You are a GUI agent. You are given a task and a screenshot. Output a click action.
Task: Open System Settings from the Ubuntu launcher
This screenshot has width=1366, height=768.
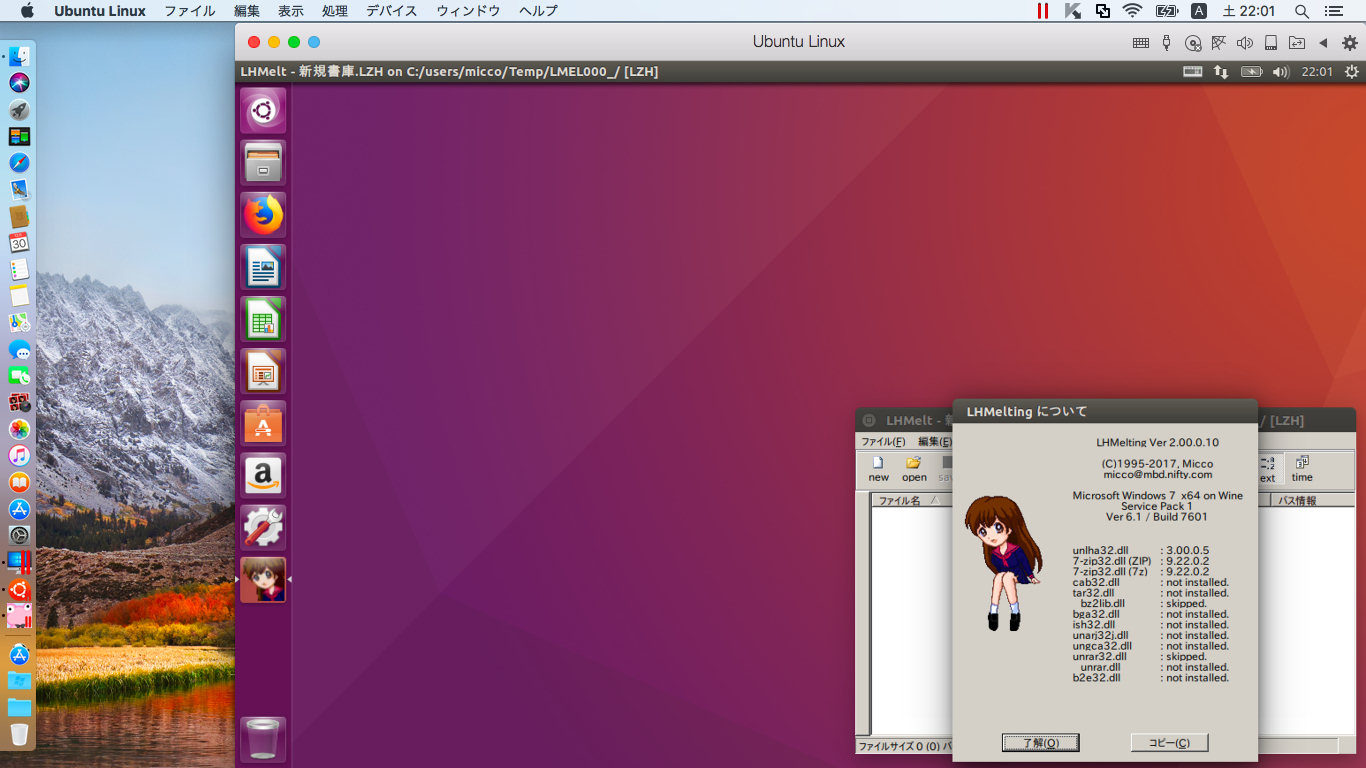(x=263, y=527)
